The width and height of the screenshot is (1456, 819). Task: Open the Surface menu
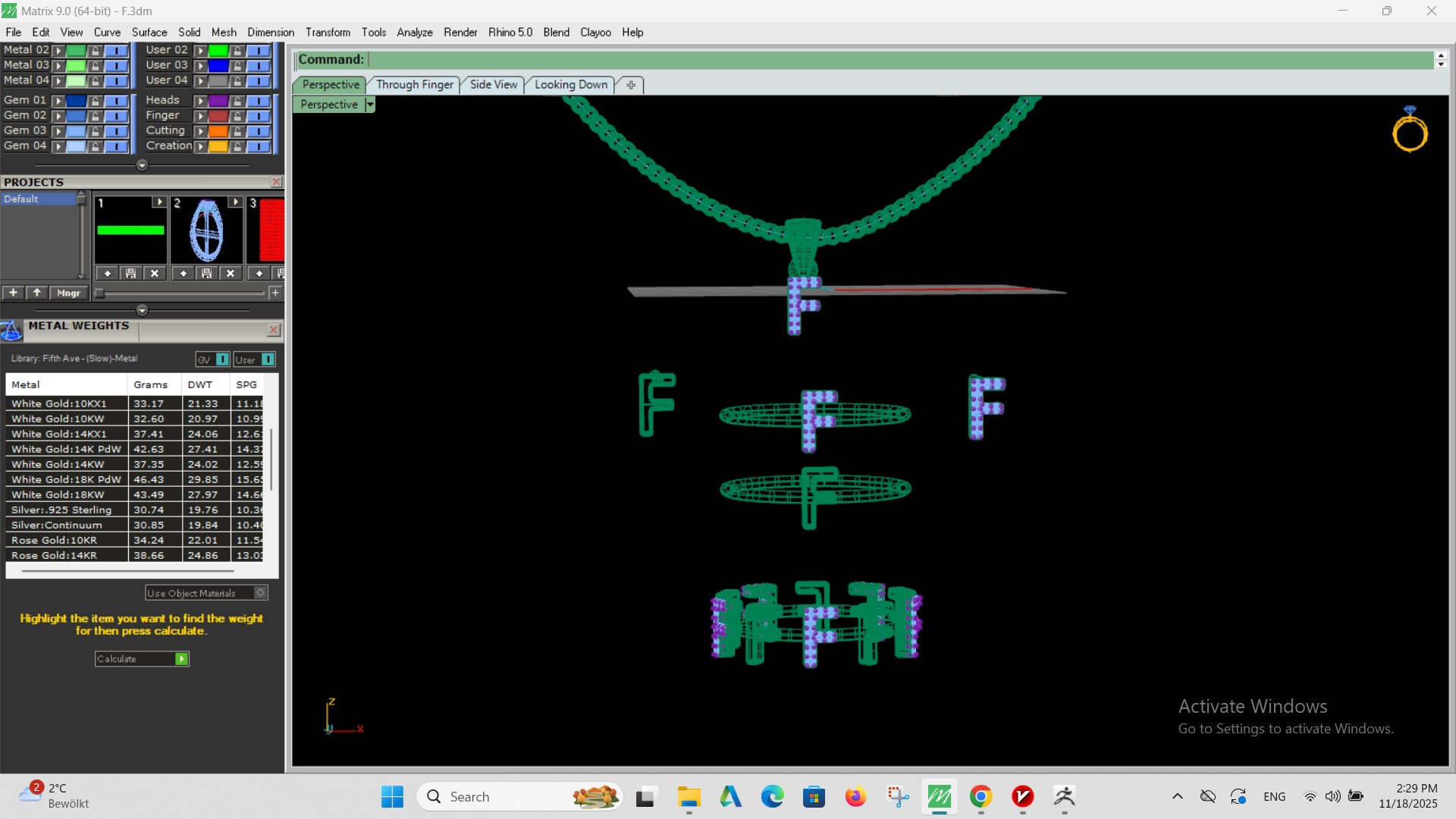point(149,33)
